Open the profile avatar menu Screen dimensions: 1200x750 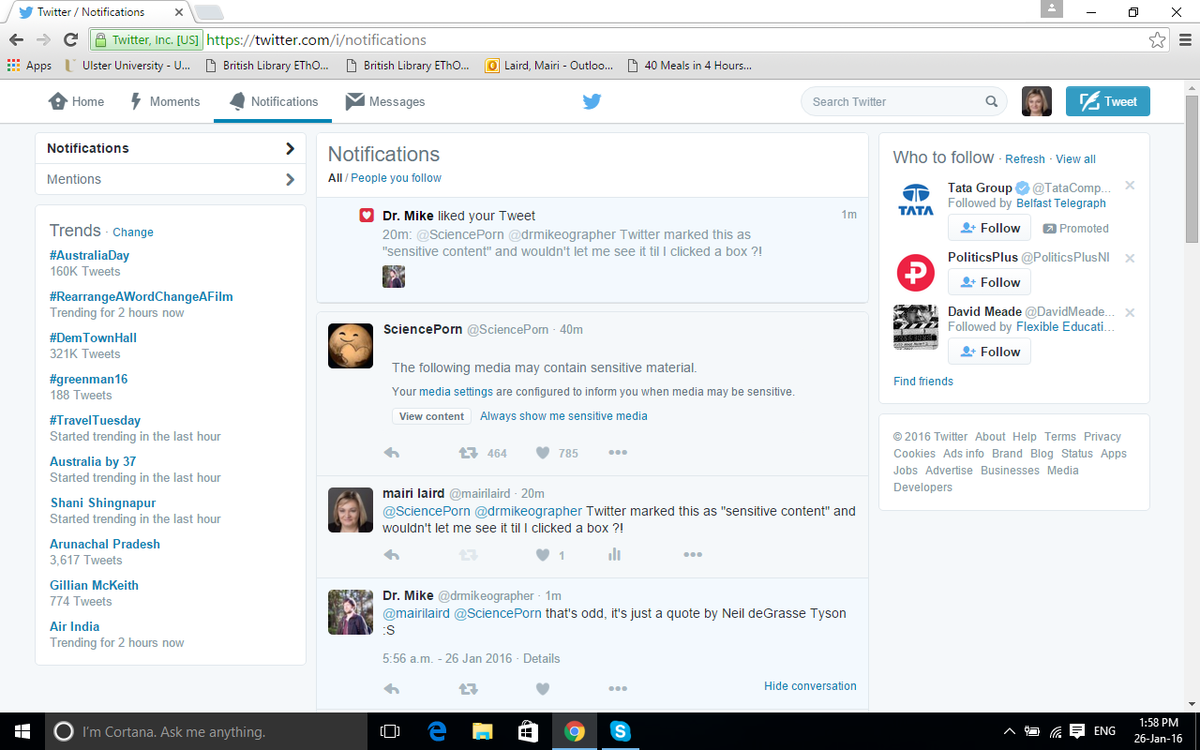pyautogui.click(x=1036, y=101)
